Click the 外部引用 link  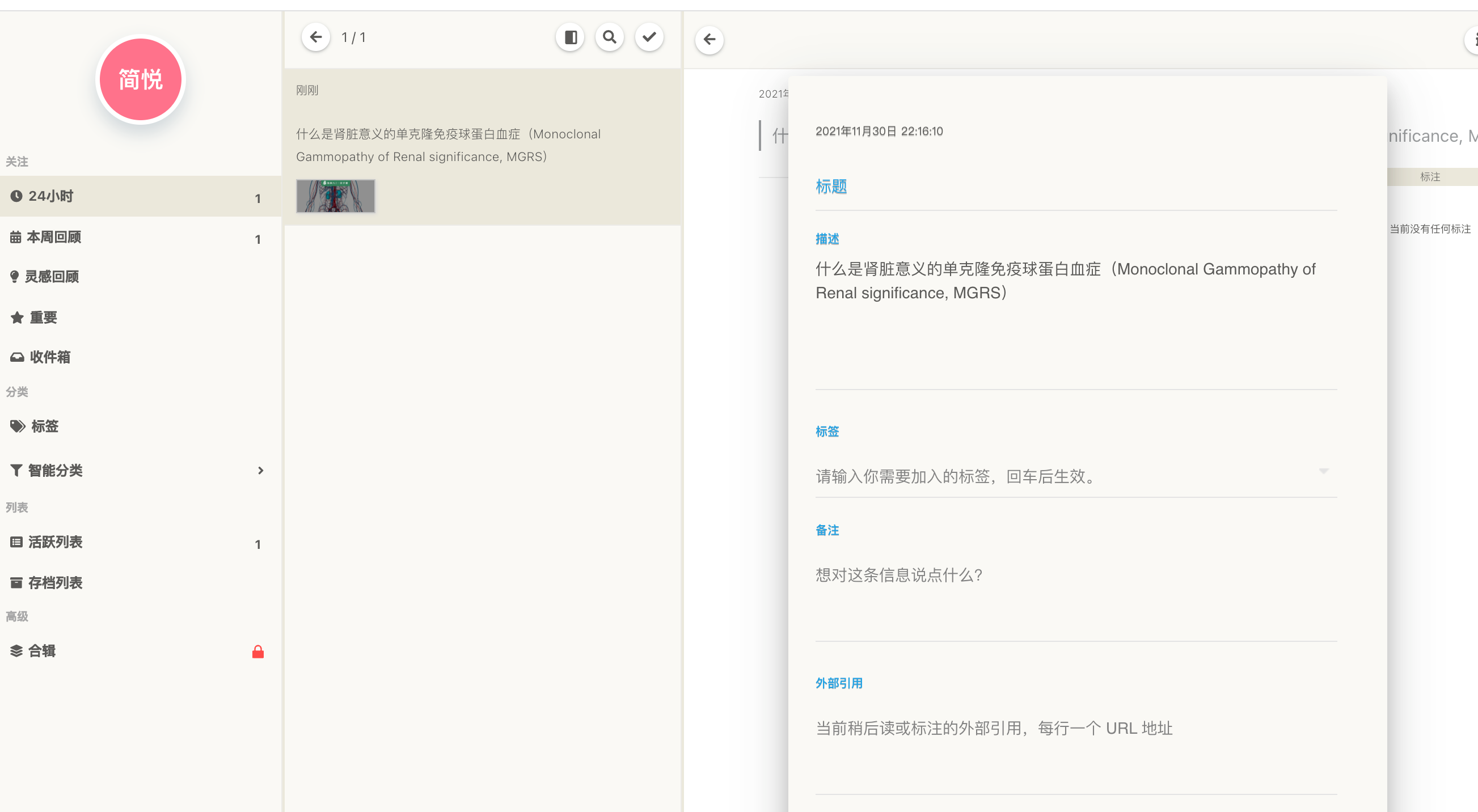[x=838, y=682]
